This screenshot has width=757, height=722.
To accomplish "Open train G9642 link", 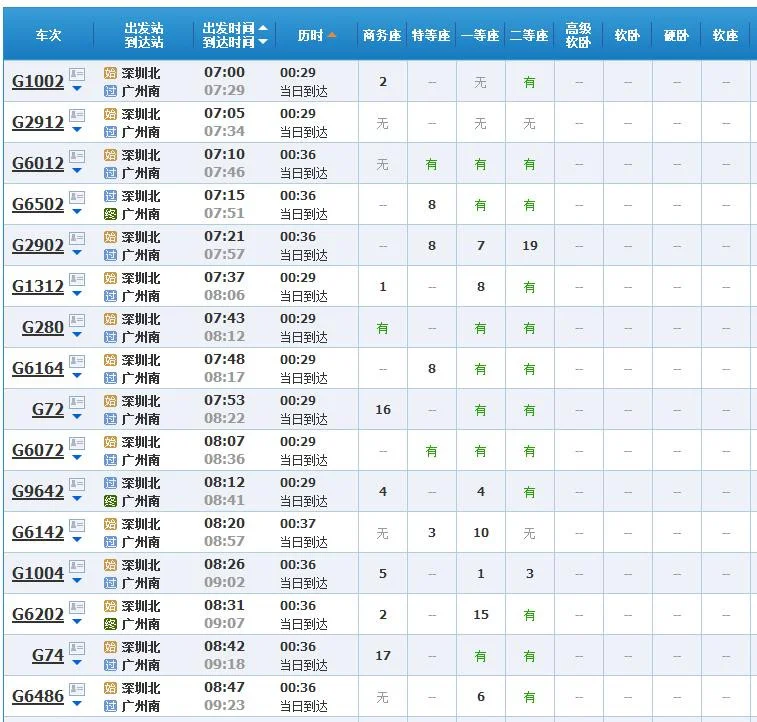I will 38,492.
